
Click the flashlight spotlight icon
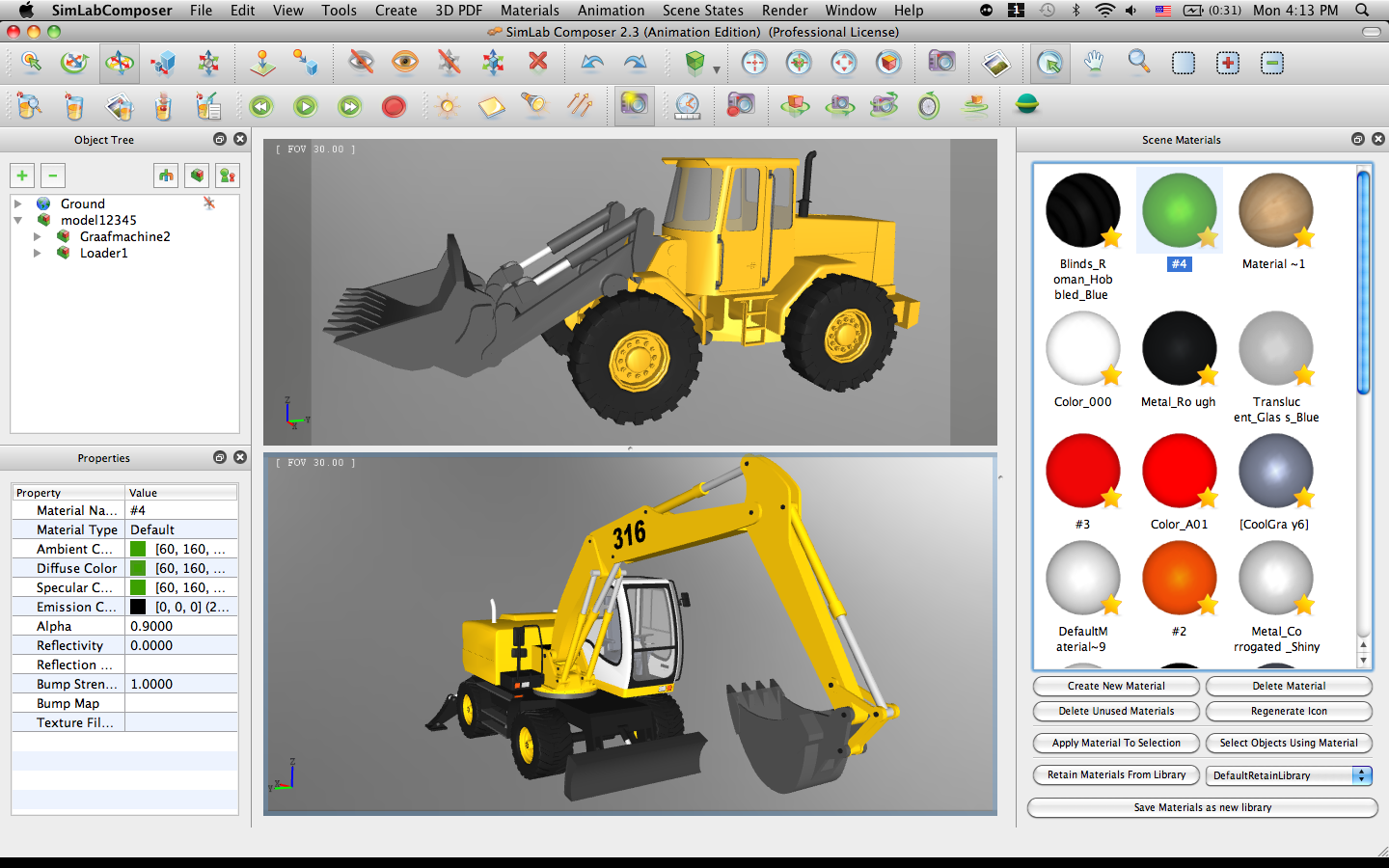click(533, 104)
